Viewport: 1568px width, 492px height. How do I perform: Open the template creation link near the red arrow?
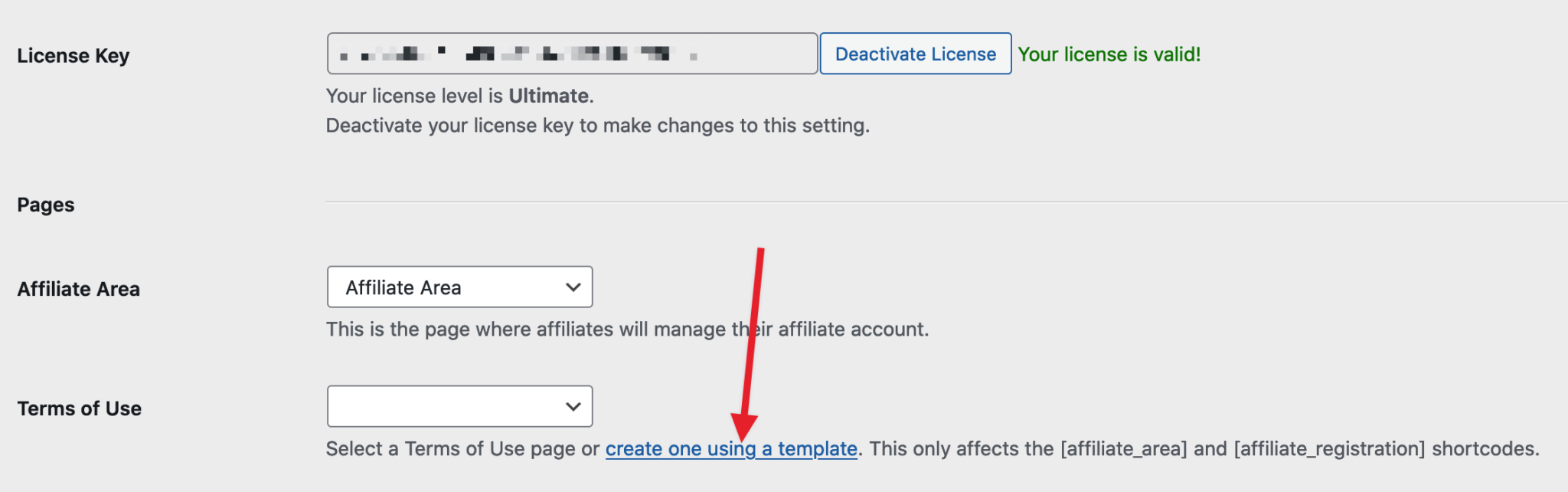tap(731, 448)
